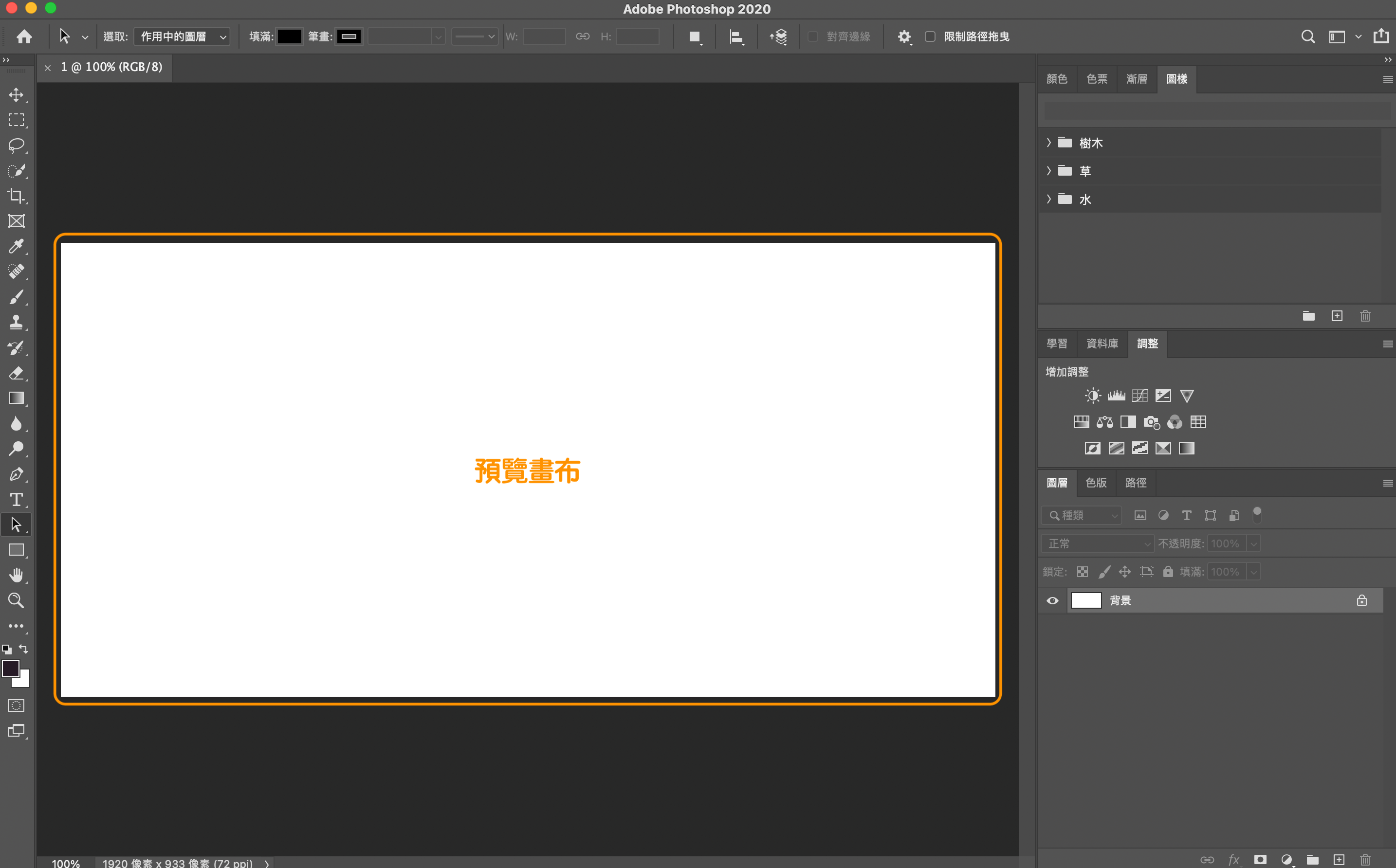Enable the 對齊邊緣 checkbox
Image resolution: width=1396 pixels, height=868 pixels.
812,36
